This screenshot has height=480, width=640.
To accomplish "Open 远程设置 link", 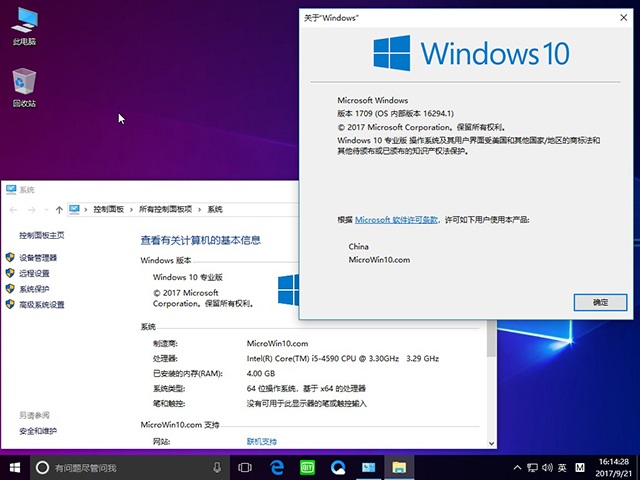I will coord(34,273).
